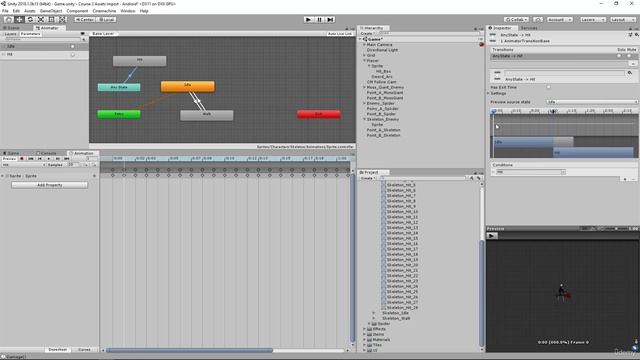
Task: Click Add Property button
Action: pyautogui.click(x=49, y=185)
